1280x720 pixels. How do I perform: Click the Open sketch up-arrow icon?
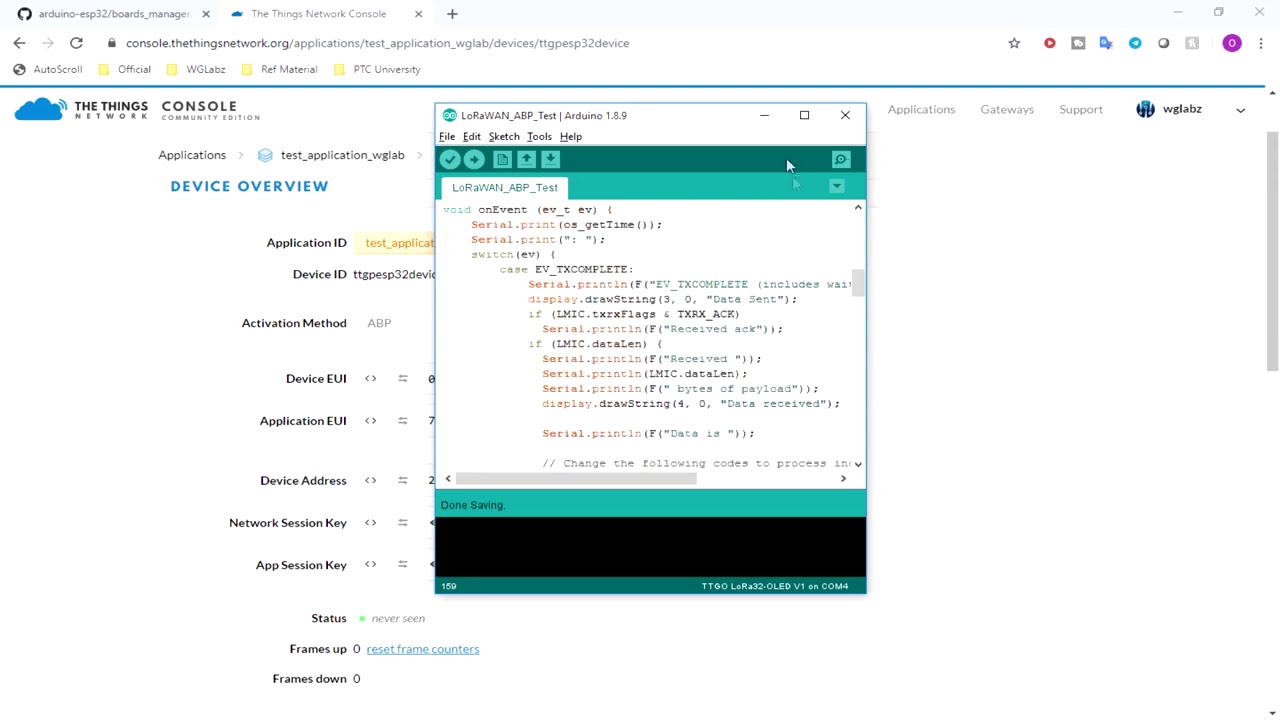coord(526,160)
